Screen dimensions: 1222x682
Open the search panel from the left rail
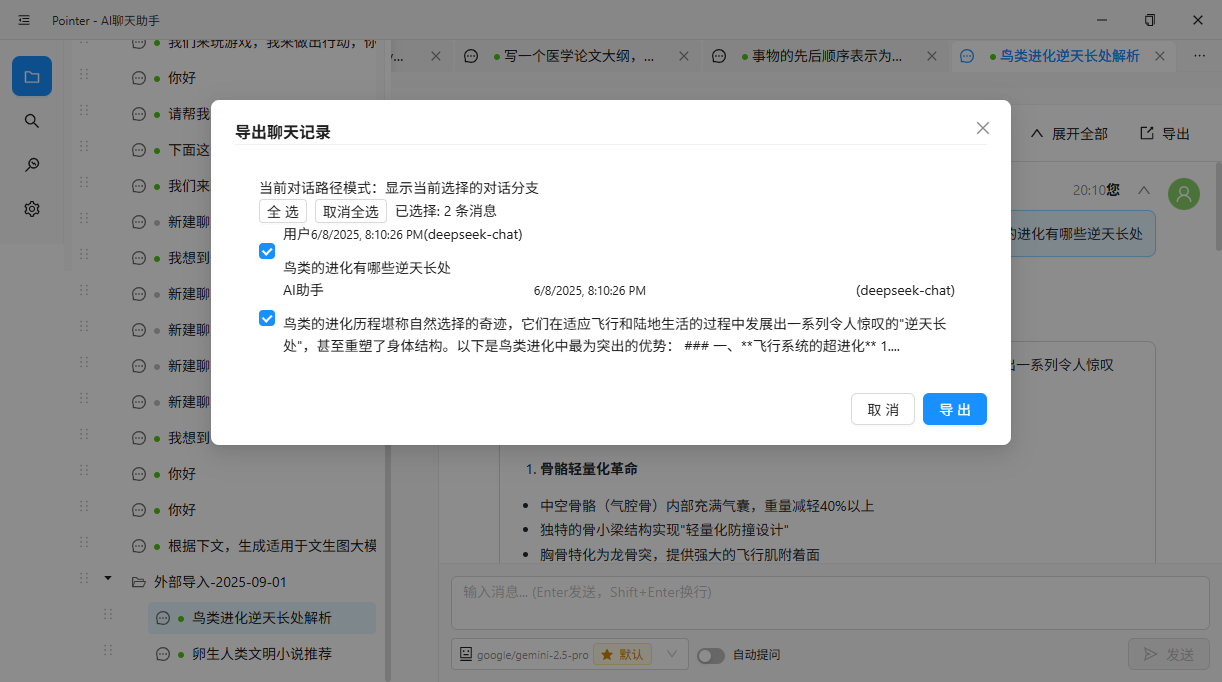click(32, 121)
